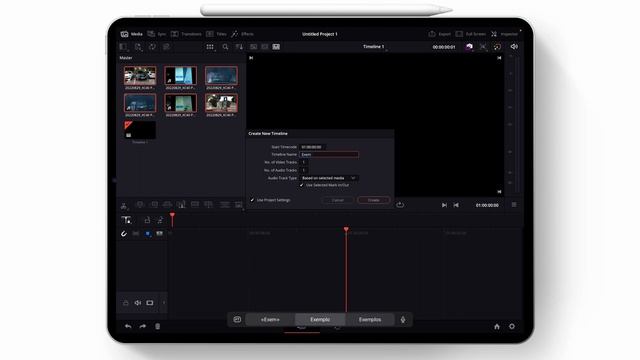Toggle the media pool panel layout icon
Viewport: 640px width, 360px height.
pyautogui.click(x=123, y=47)
